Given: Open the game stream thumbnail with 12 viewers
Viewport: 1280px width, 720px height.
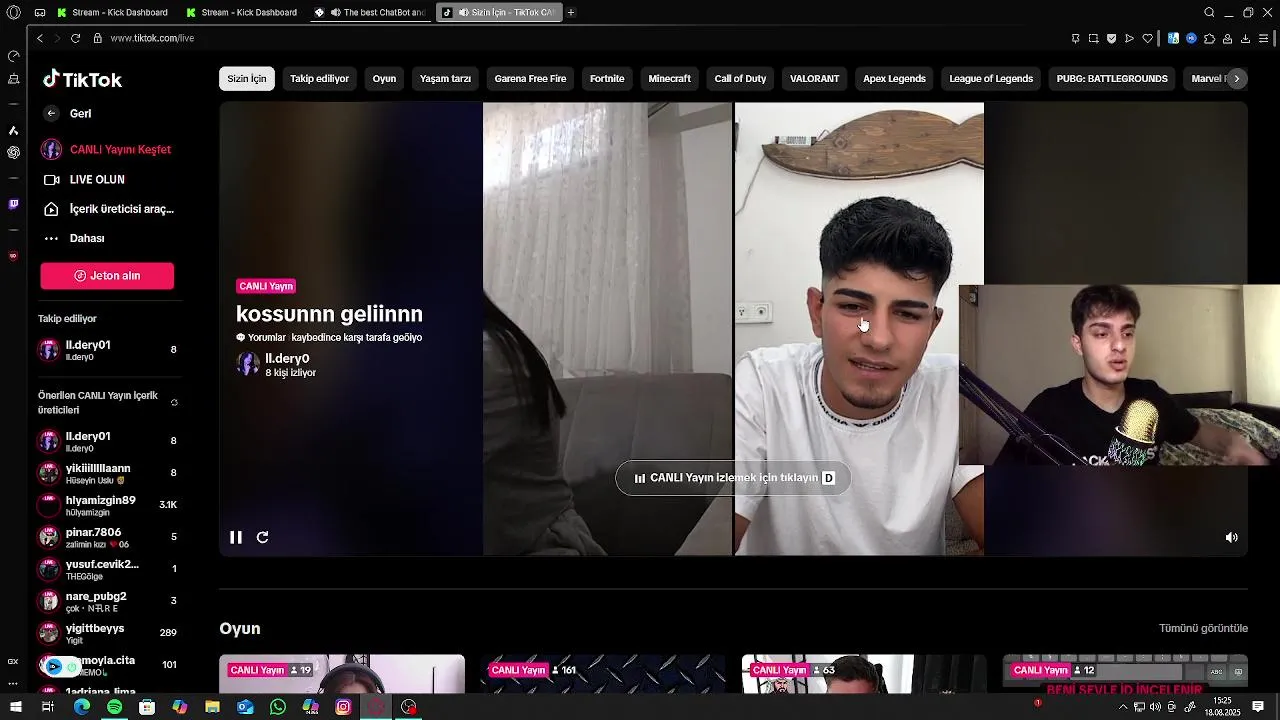Looking at the screenshot, I should point(1125,674).
